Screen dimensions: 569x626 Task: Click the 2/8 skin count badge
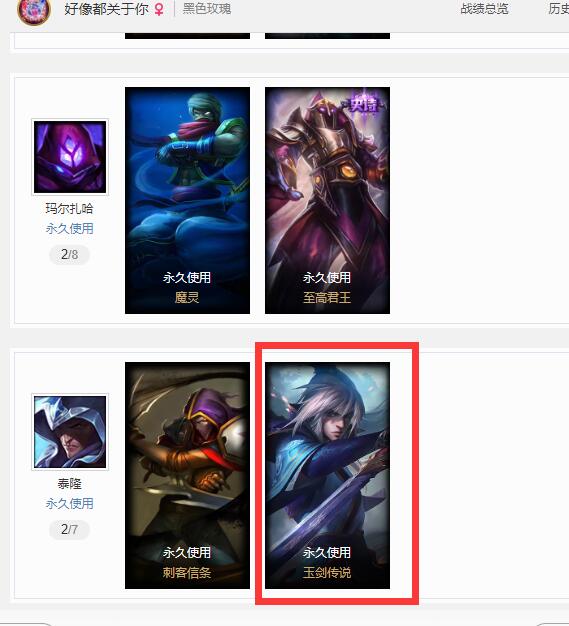[x=69, y=254]
